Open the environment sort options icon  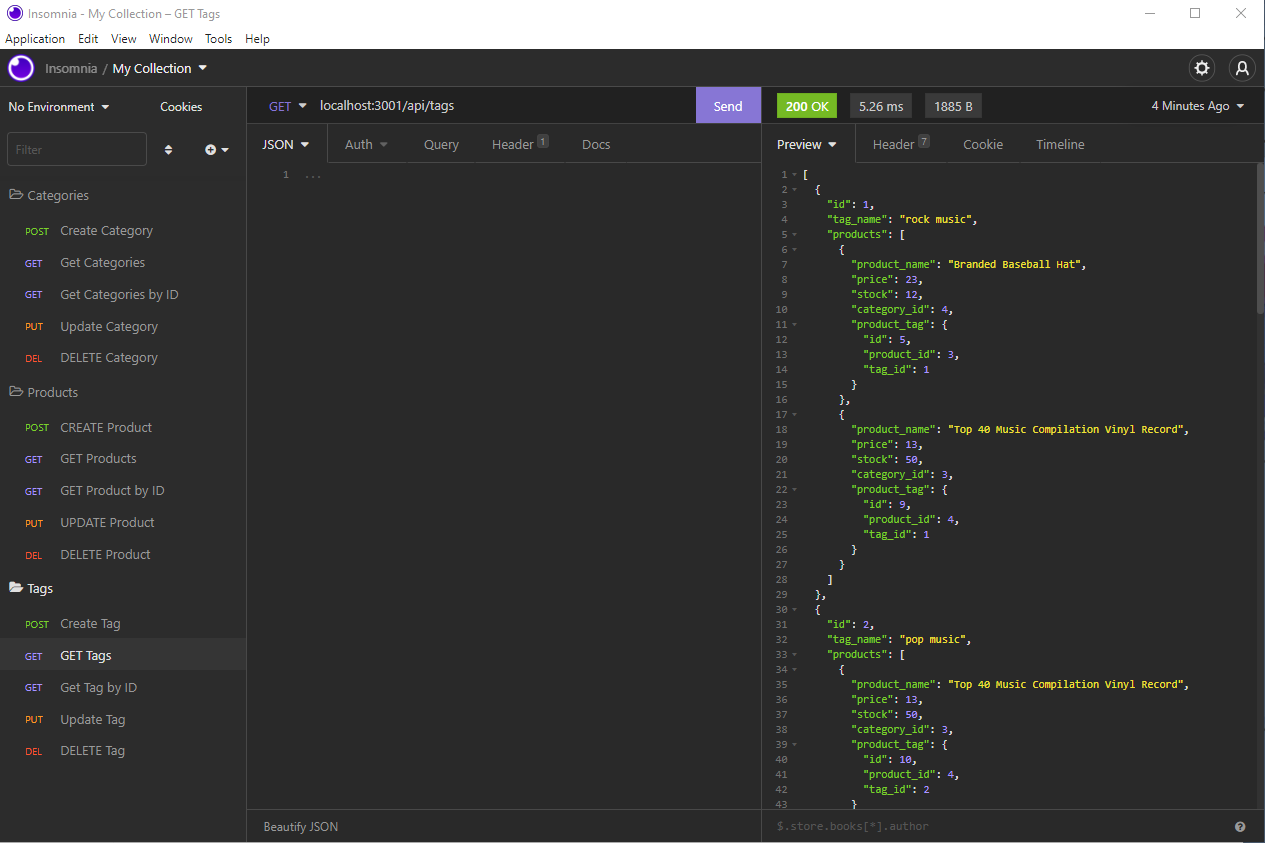168,148
